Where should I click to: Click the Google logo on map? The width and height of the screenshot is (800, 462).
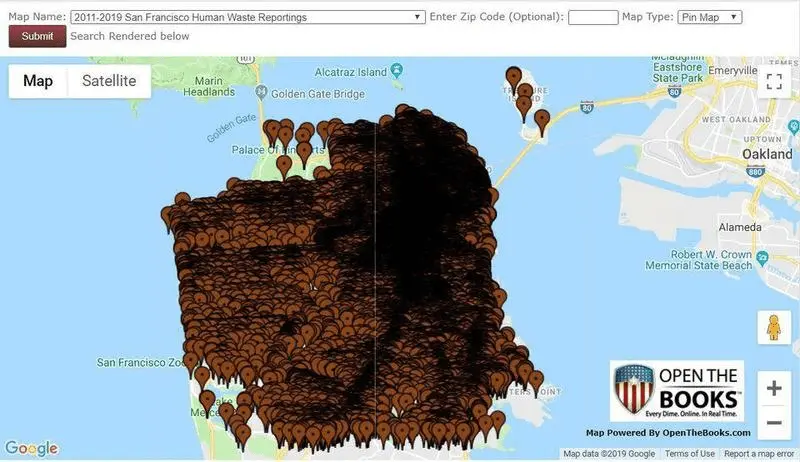pyautogui.click(x=31, y=449)
